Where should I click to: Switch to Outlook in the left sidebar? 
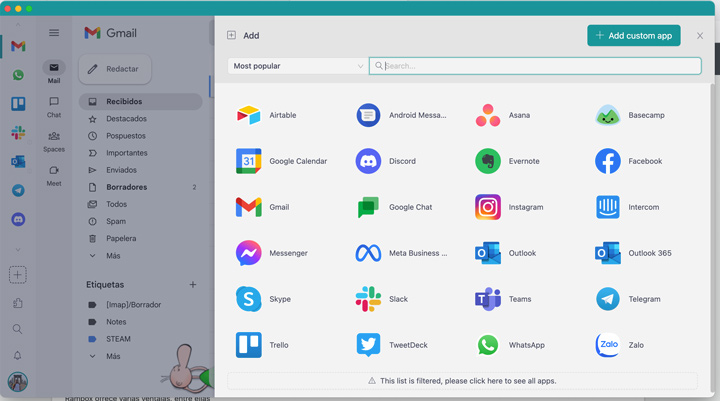pyautogui.click(x=18, y=162)
